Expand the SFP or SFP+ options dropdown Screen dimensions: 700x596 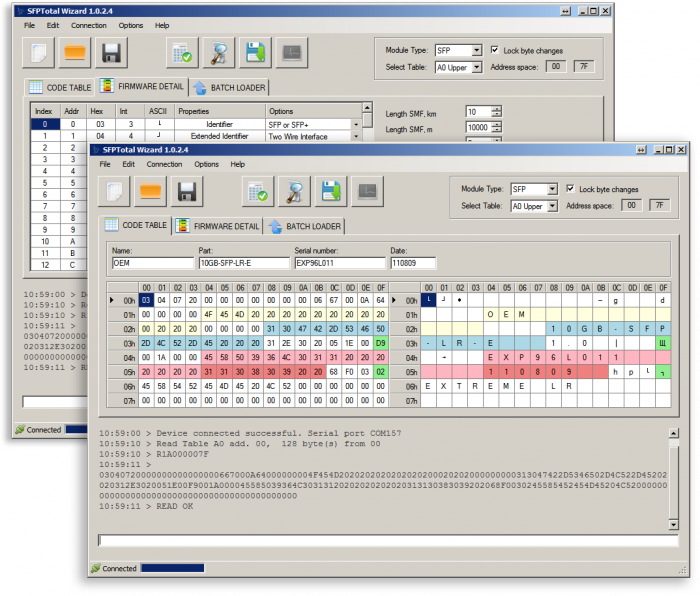coord(356,125)
